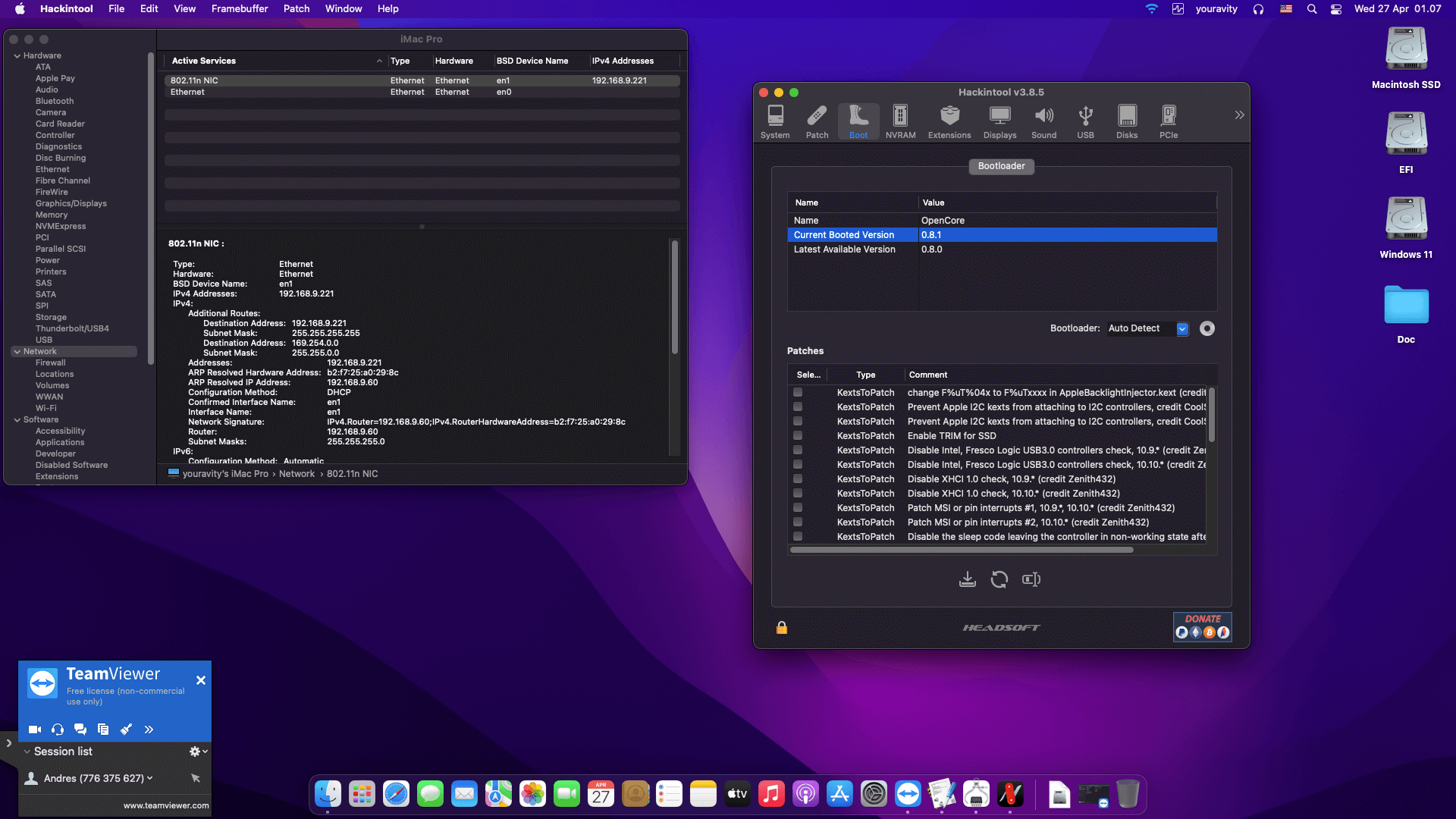Check Patch MSI interrupts #2 checkbox

tap(798, 522)
